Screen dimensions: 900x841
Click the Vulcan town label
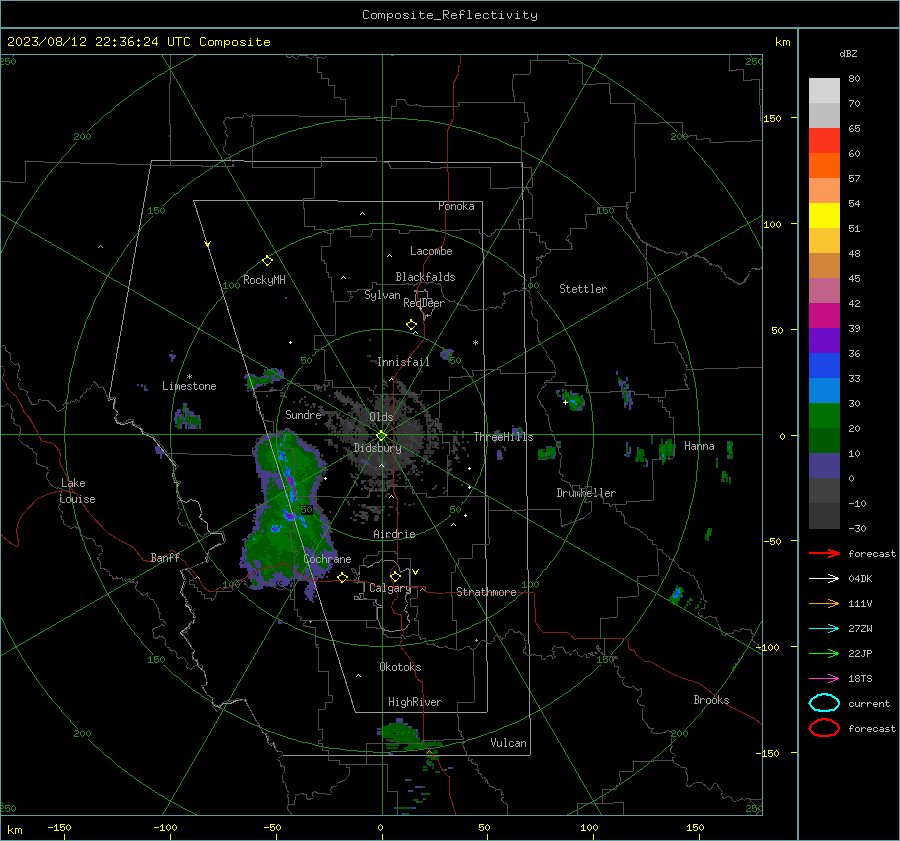(508, 743)
